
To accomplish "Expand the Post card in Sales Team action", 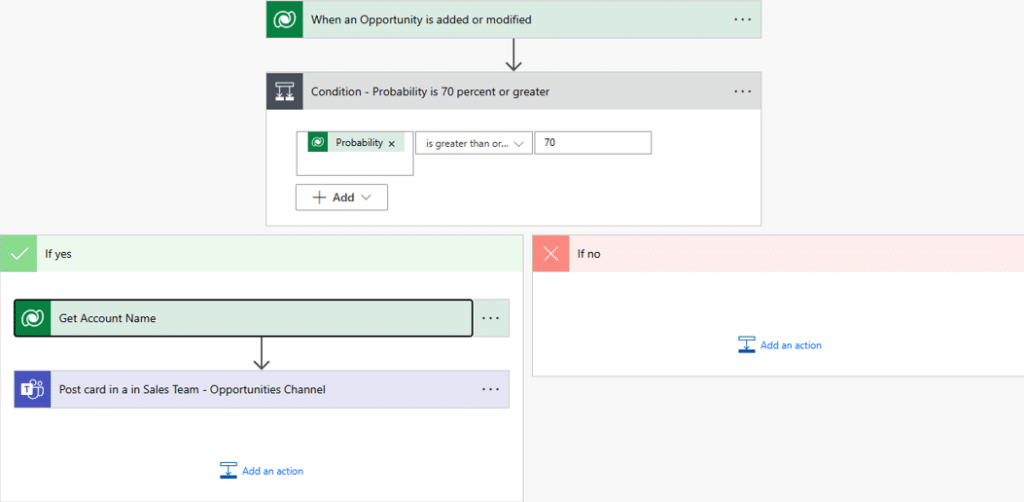I will tap(250, 389).
